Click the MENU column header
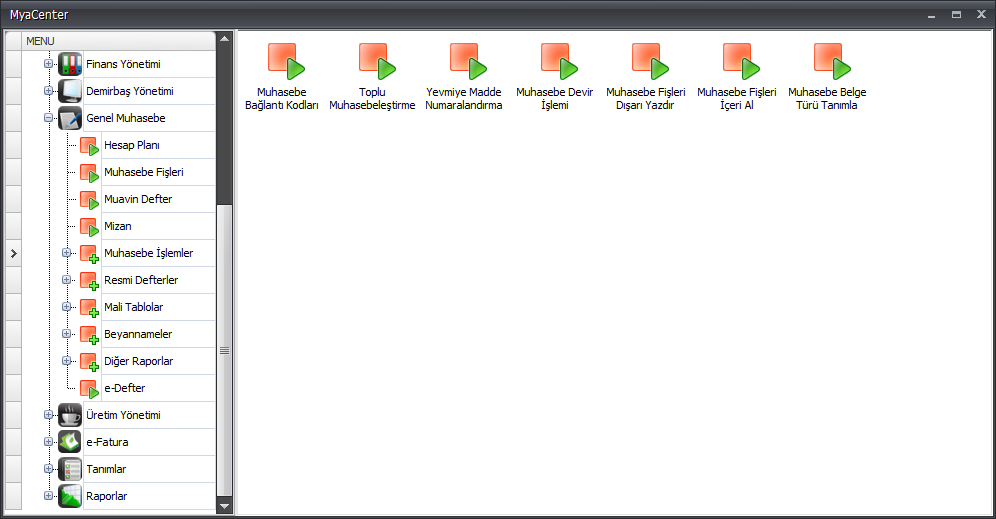Image resolution: width=996 pixels, height=519 pixels. 119,41
